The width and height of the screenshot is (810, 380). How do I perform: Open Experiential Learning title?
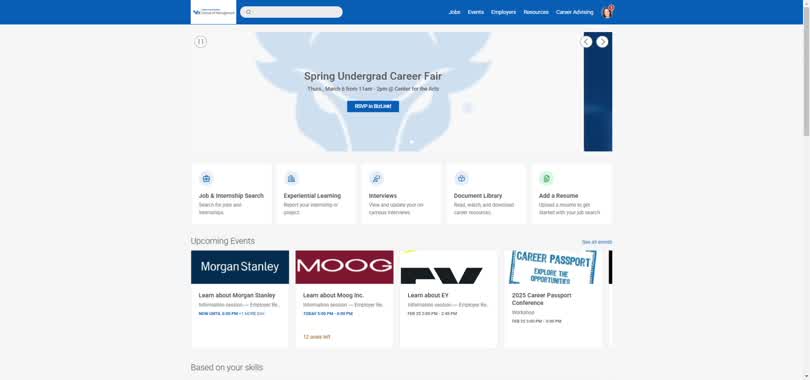point(312,196)
